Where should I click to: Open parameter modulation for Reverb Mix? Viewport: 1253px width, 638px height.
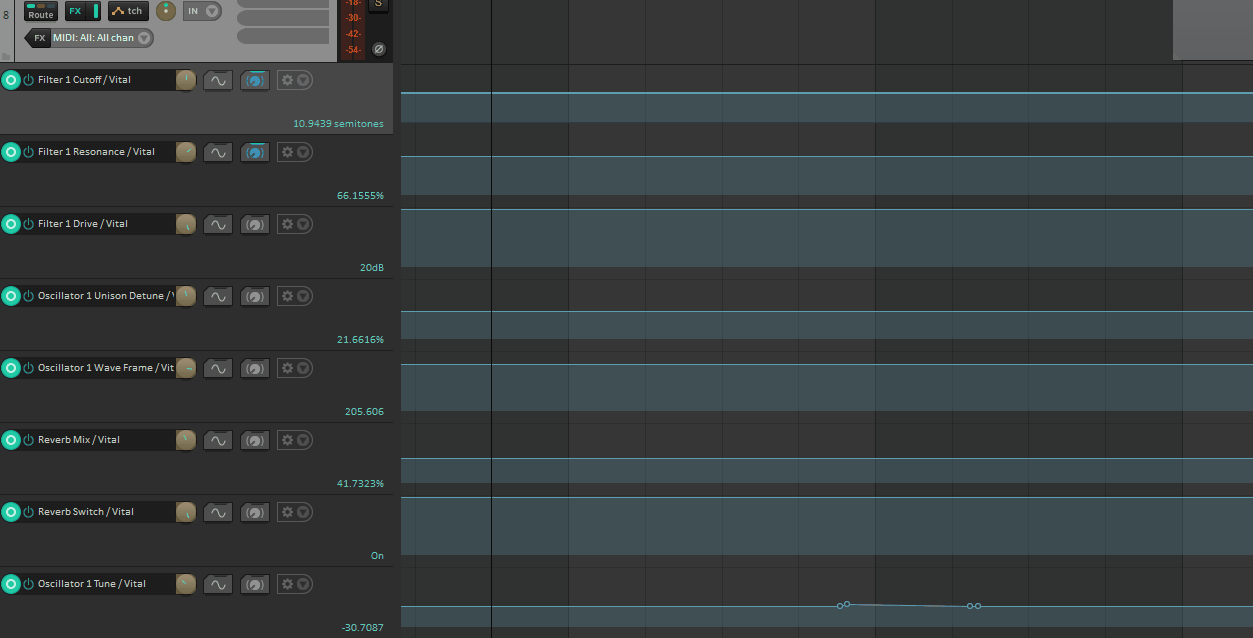[x=255, y=440]
